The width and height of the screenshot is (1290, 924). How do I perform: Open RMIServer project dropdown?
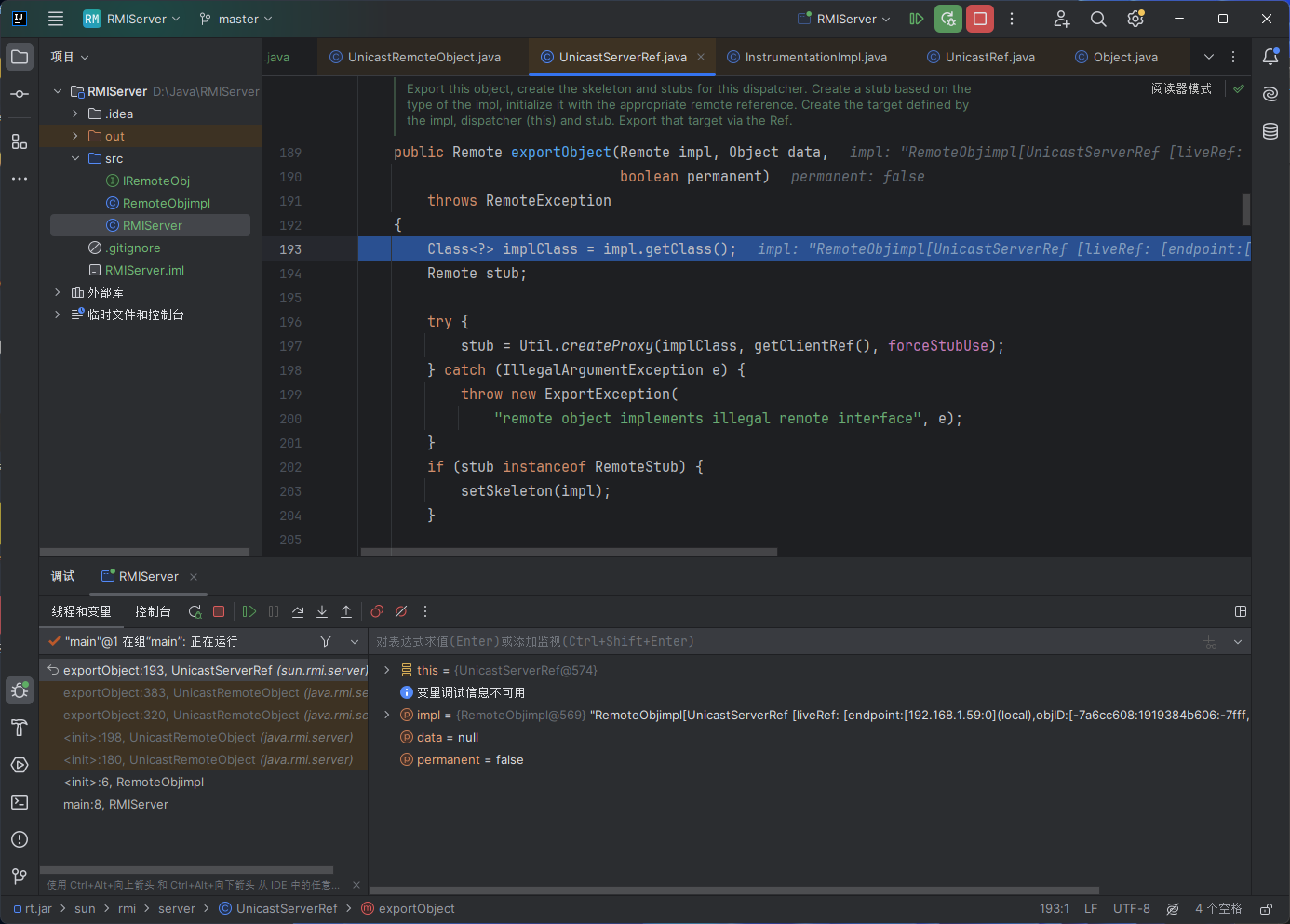[131, 19]
